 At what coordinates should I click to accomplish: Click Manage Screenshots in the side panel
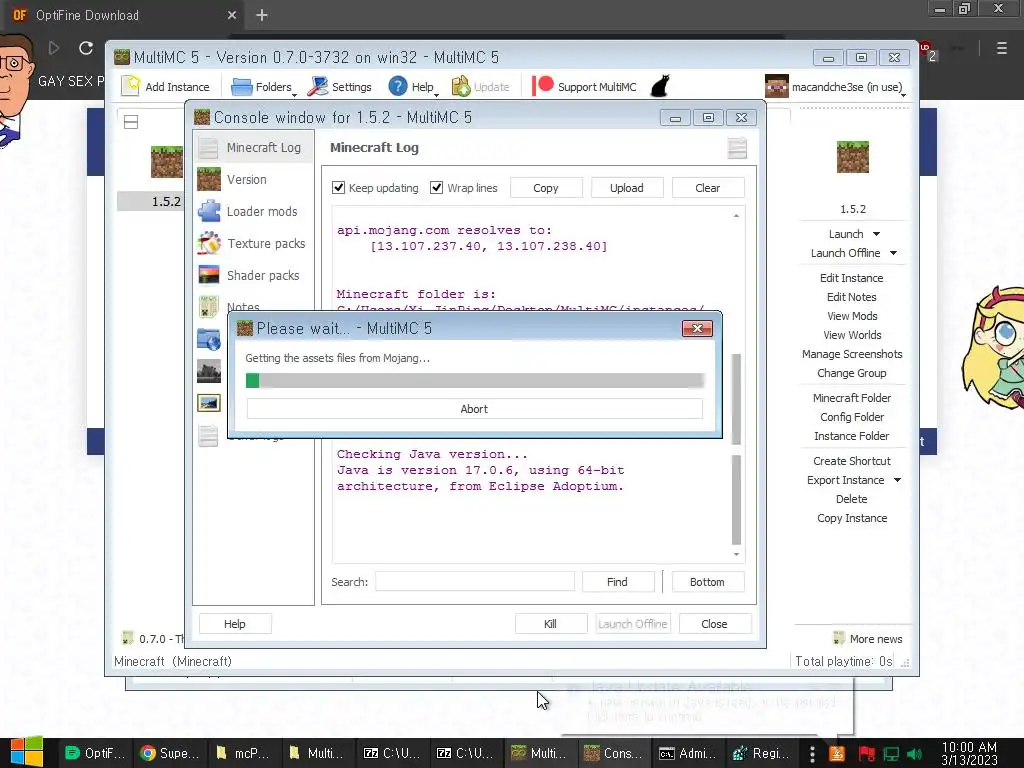click(x=852, y=354)
